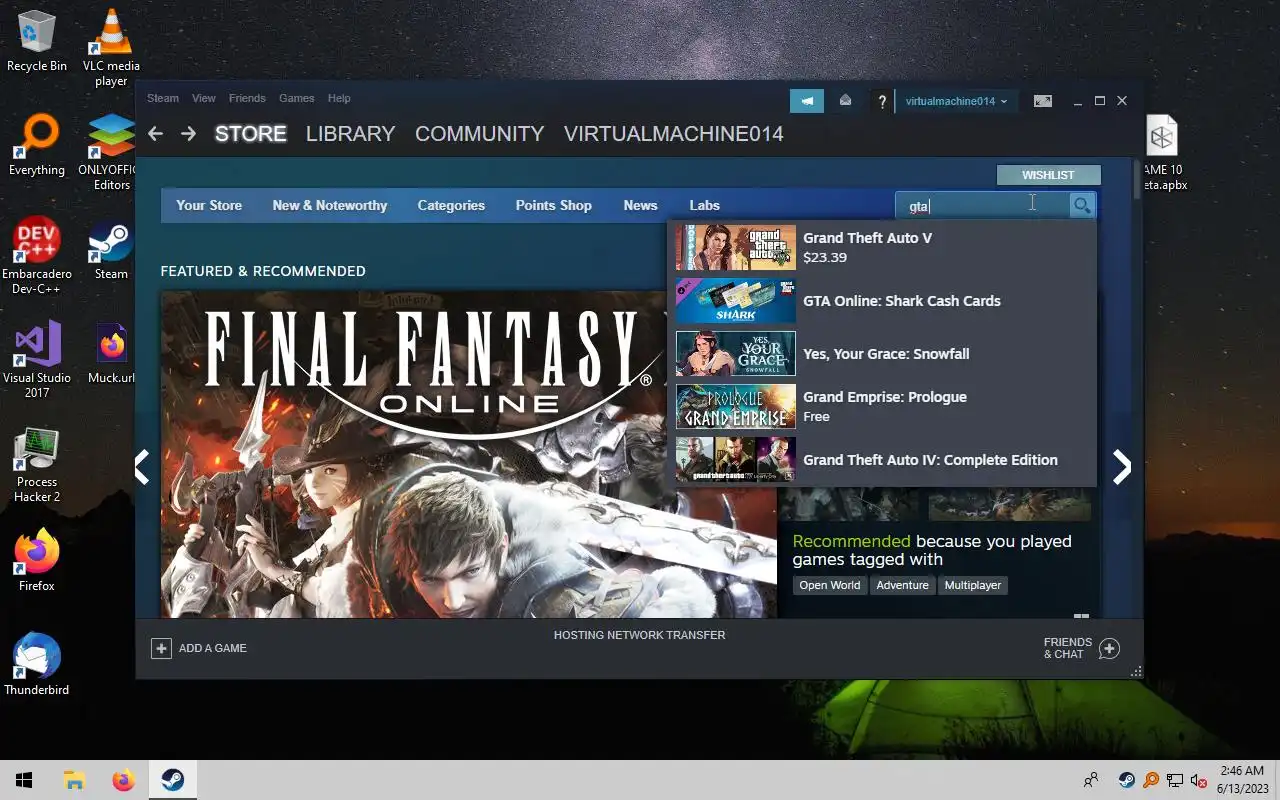Open Firefox desktop shortcut
The image size is (1280, 800).
(x=37, y=560)
